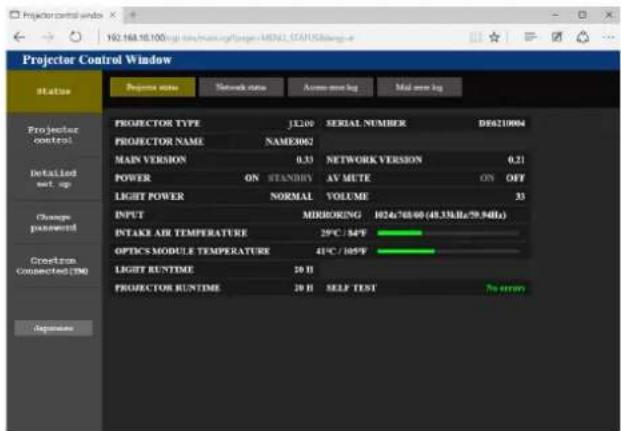Click the network version value 0.21

point(516,160)
